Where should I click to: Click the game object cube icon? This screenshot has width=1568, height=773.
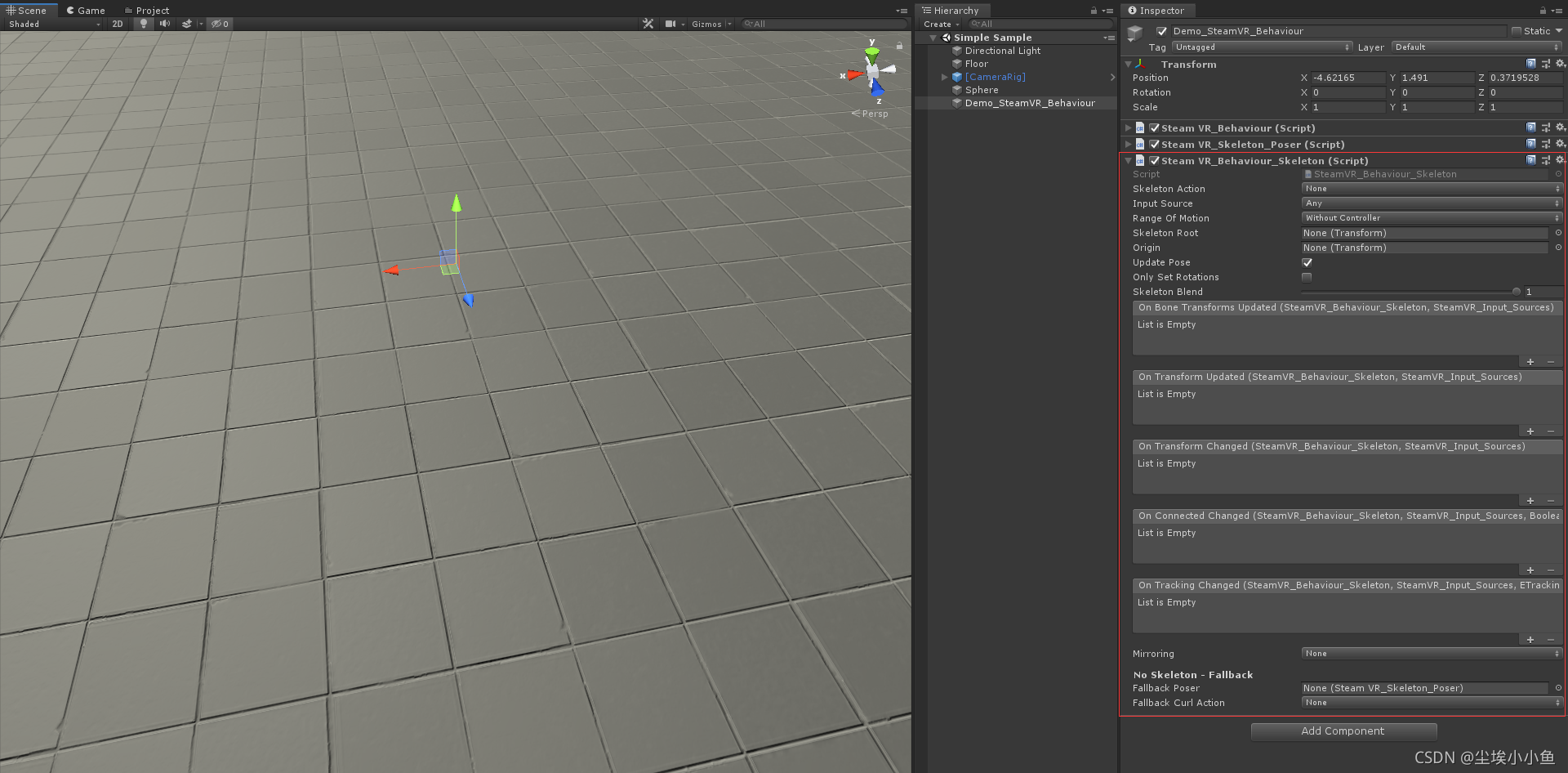tap(1135, 34)
